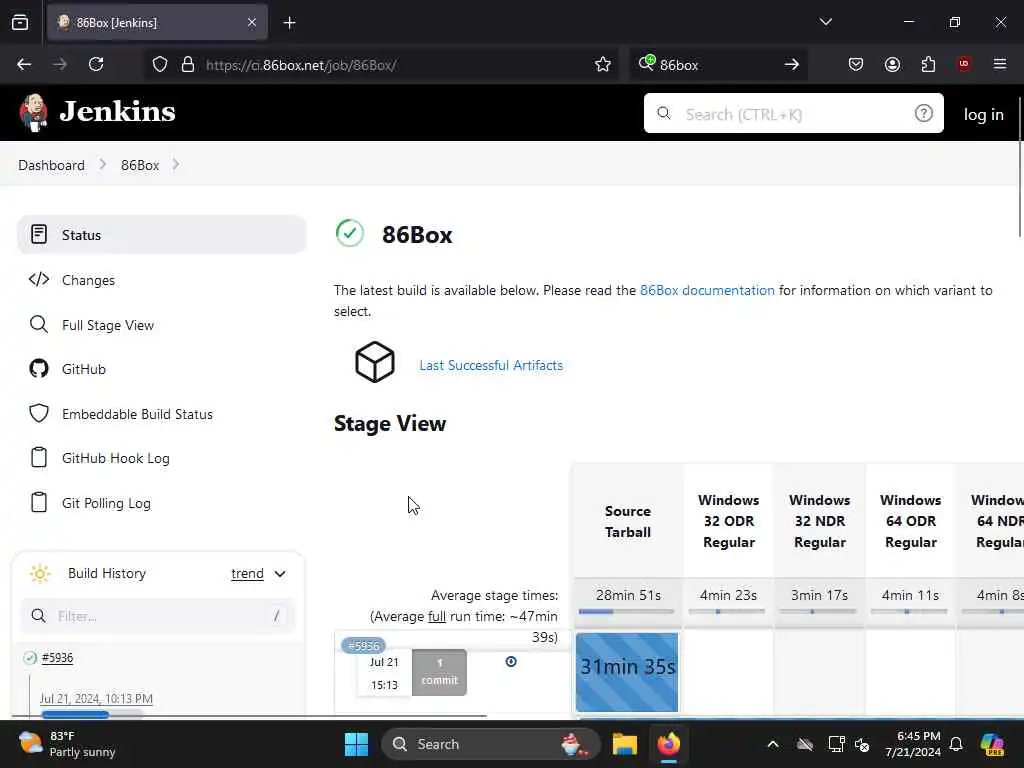Image resolution: width=1024 pixels, height=768 pixels.
Task: Open Firefox account icon
Action: pos(892,64)
